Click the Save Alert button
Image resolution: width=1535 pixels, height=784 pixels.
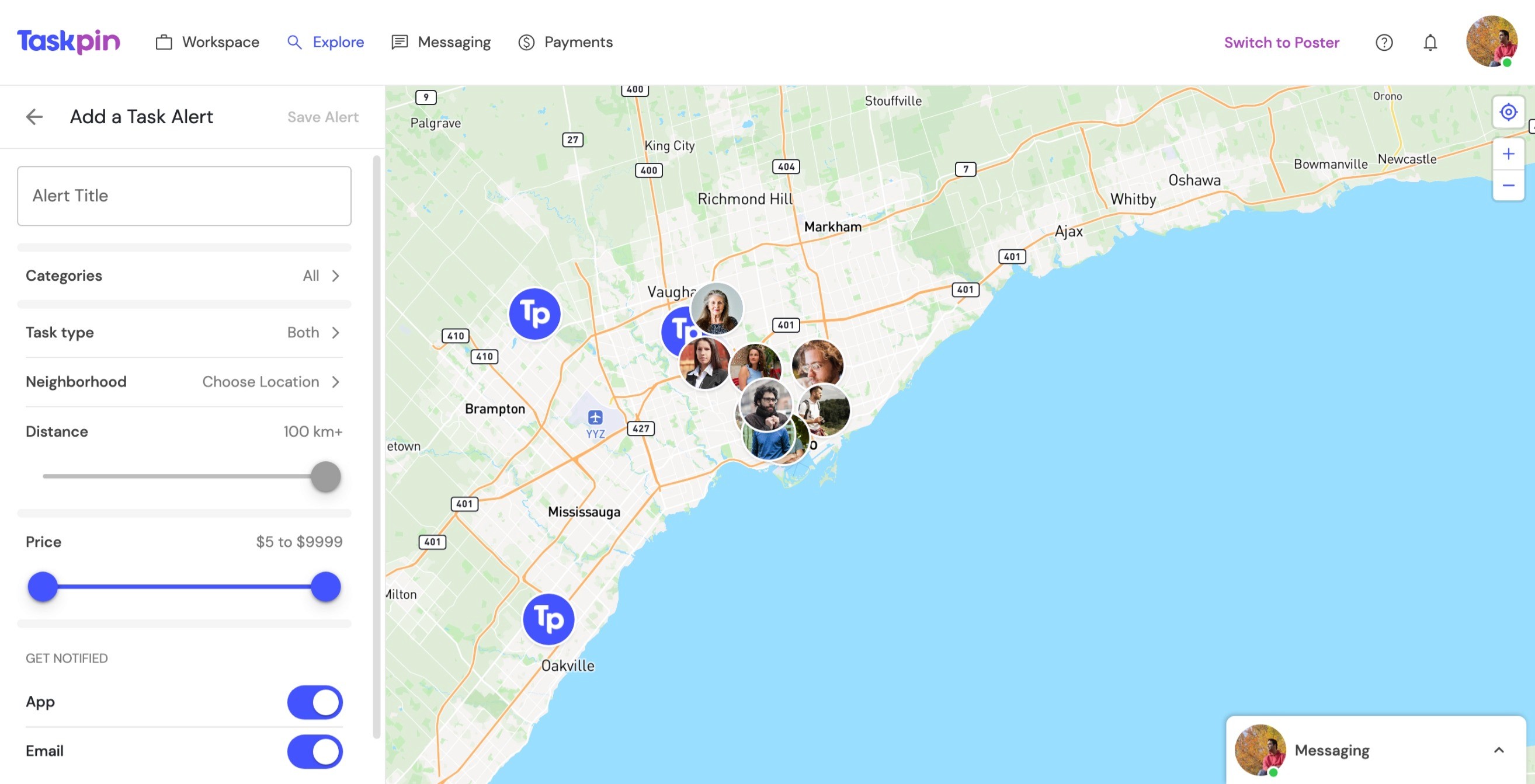[x=323, y=117]
